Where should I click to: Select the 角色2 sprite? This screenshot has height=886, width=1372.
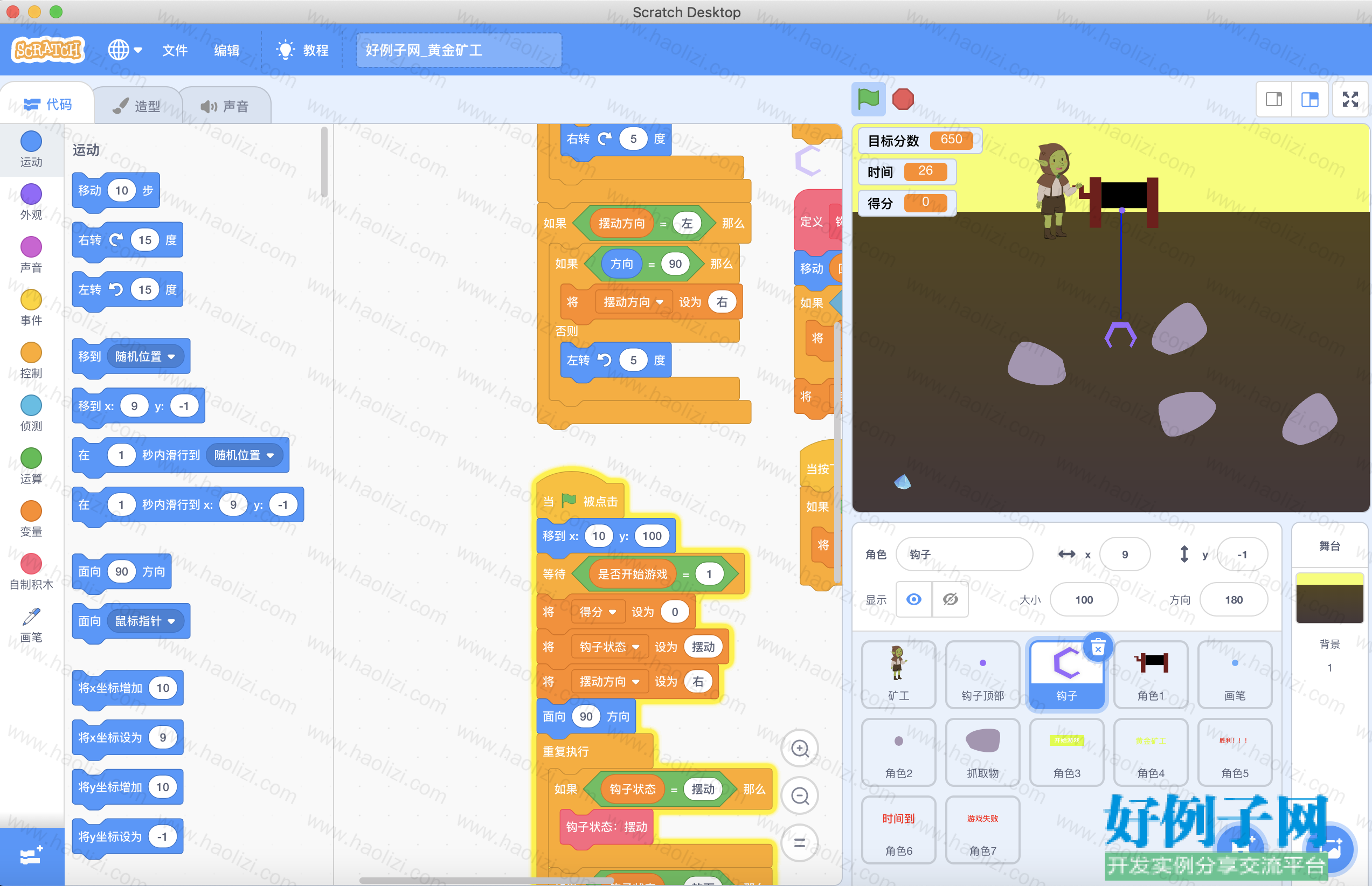[x=898, y=752]
